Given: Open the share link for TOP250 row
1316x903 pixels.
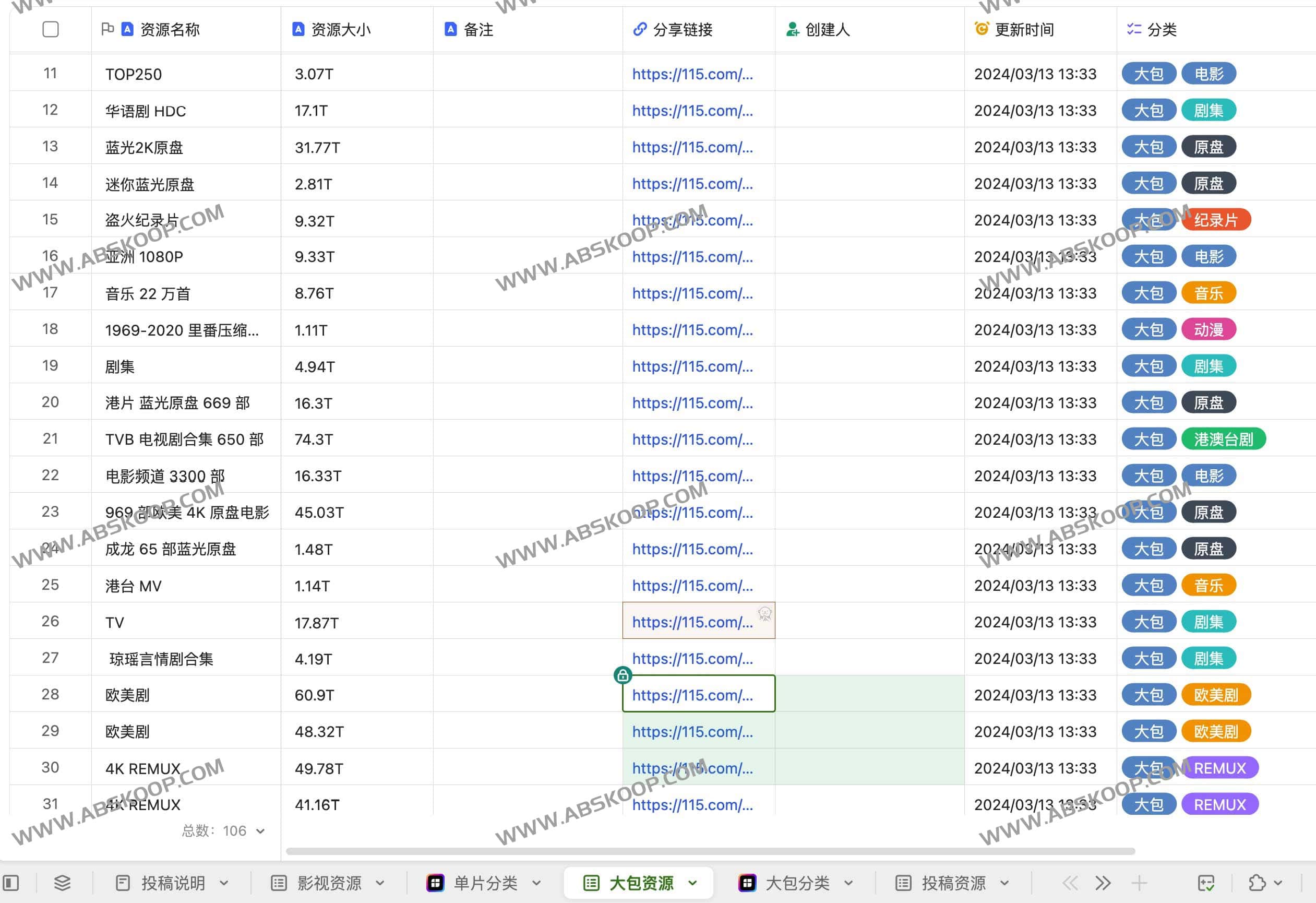Looking at the screenshot, I should point(693,74).
